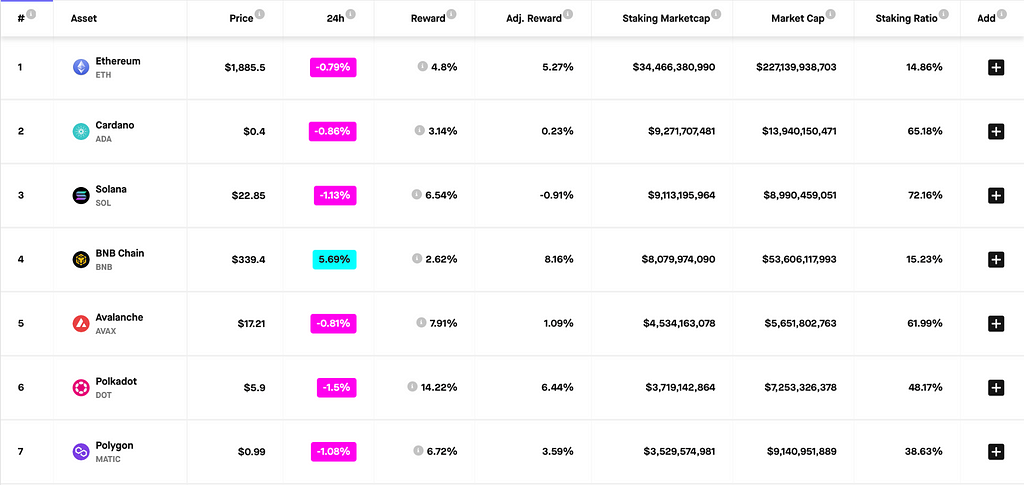Click the BNB Chain logo icon
This screenshot has width=1024, height=485.
[80, 259]
